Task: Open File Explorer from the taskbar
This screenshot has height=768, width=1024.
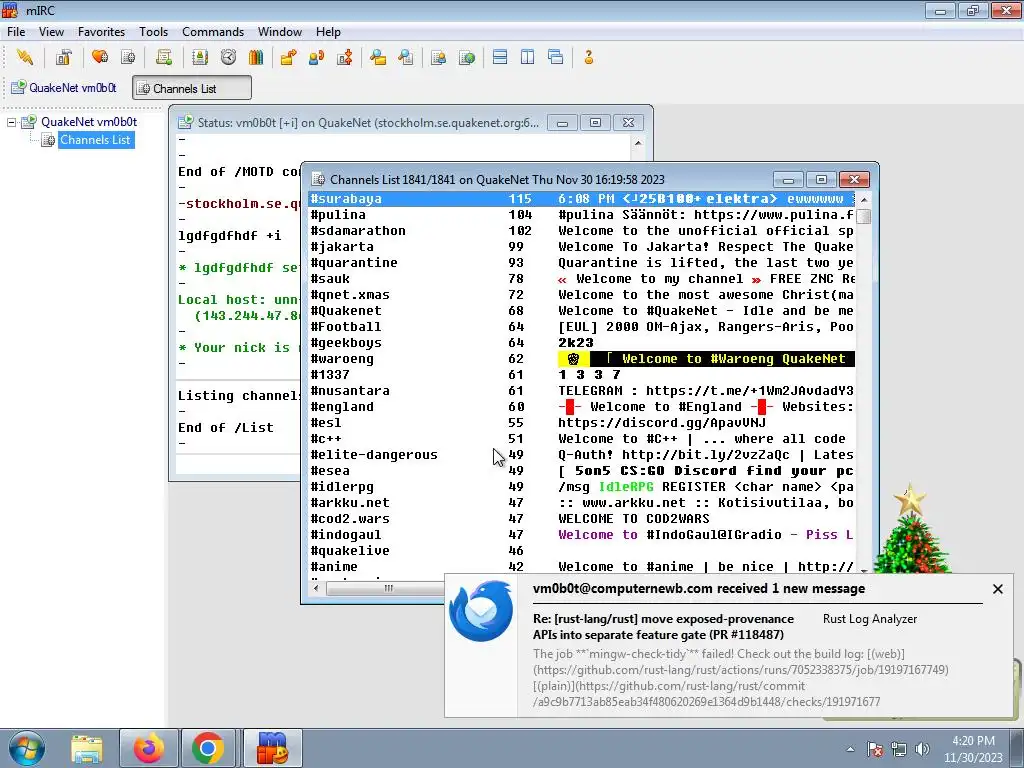Action: [x=87, y=748]
